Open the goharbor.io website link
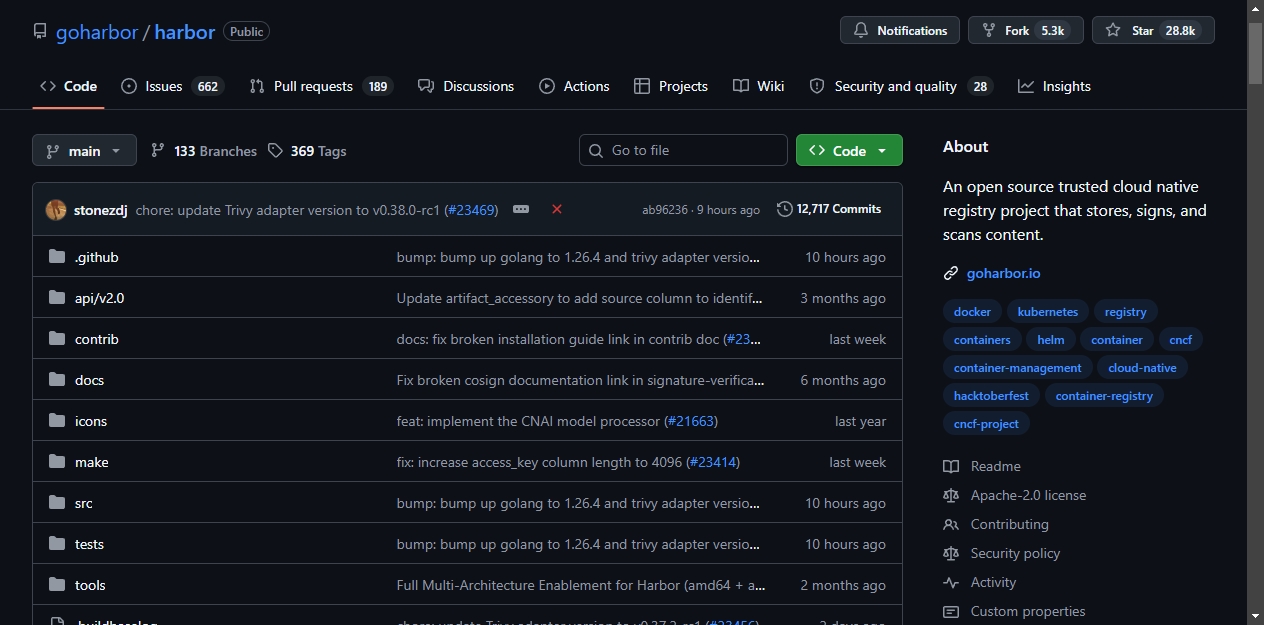 (x=1003, y=273)
